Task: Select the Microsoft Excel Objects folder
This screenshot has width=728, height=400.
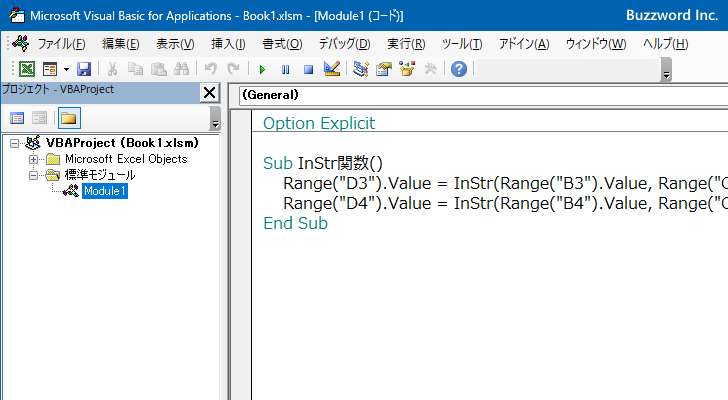Action: pyautogui.click(x=126, y=159)
